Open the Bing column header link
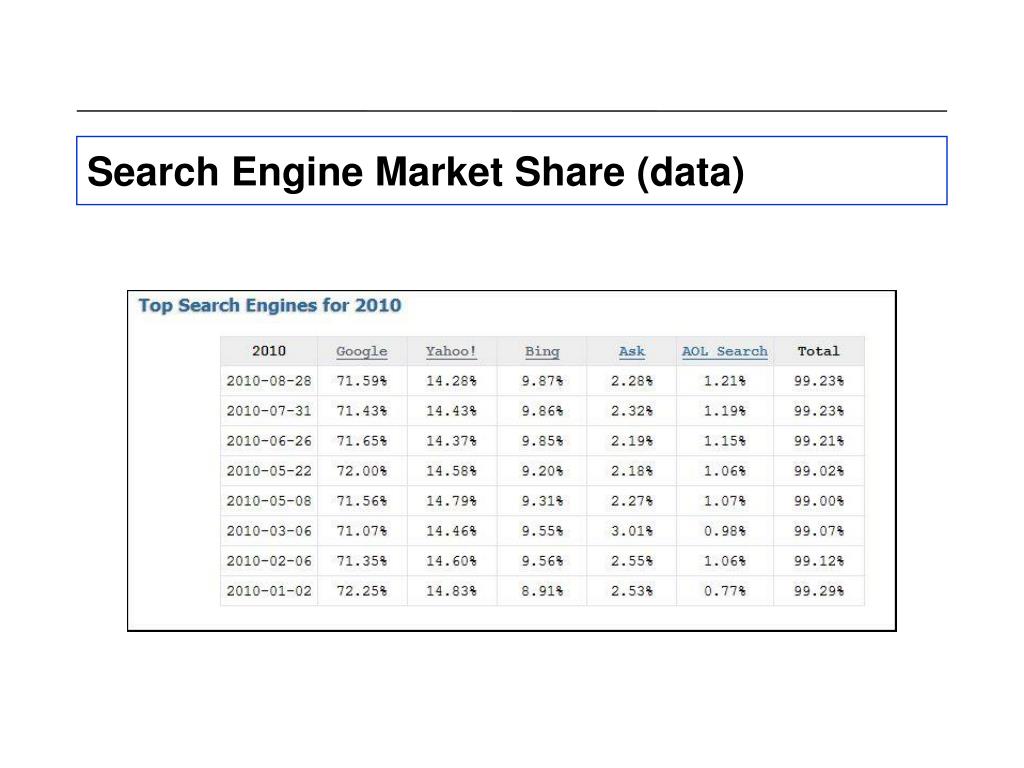Image resolution: width=1024 pixels, height=768 pixels. (542, 351)
